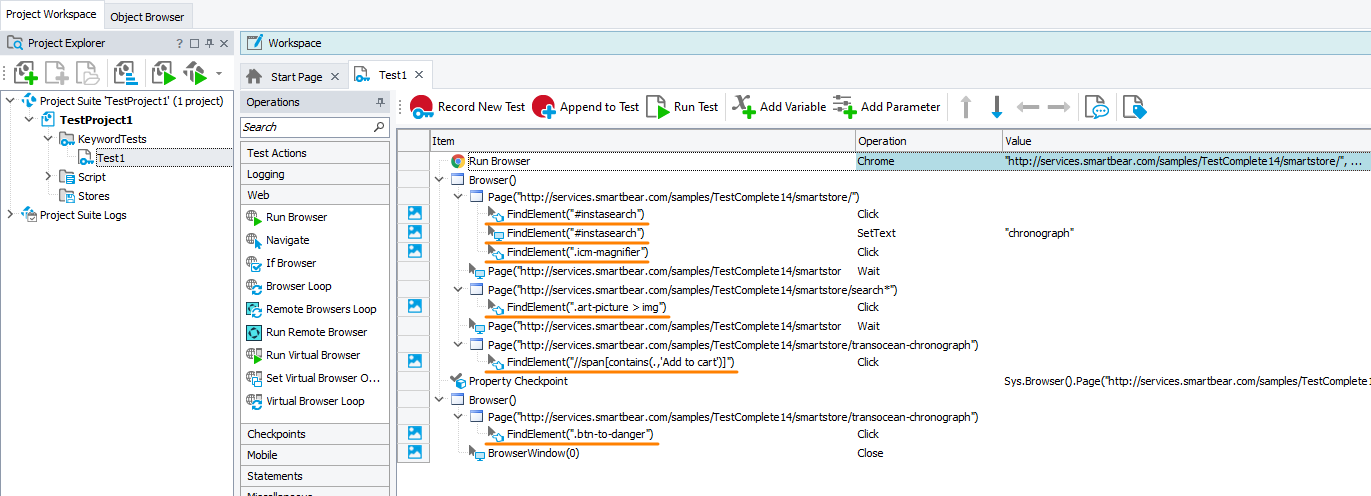Viewport: 1371px width, 496px height.
Task: Select the Navigate operation in Web list
Action: (x=287, y=240)
